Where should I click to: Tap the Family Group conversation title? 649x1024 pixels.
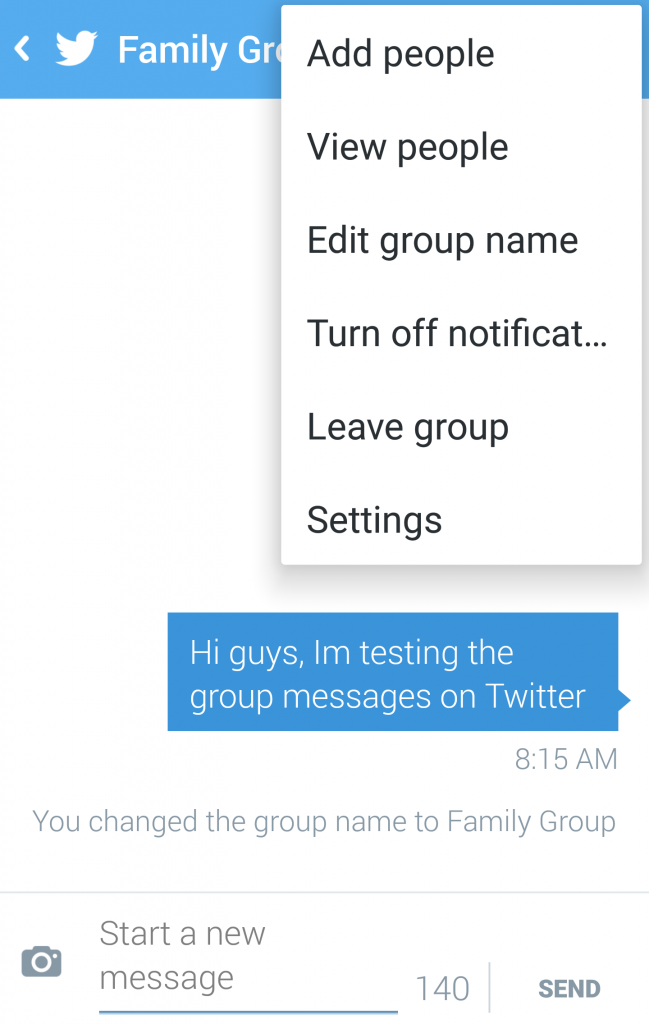199,50
